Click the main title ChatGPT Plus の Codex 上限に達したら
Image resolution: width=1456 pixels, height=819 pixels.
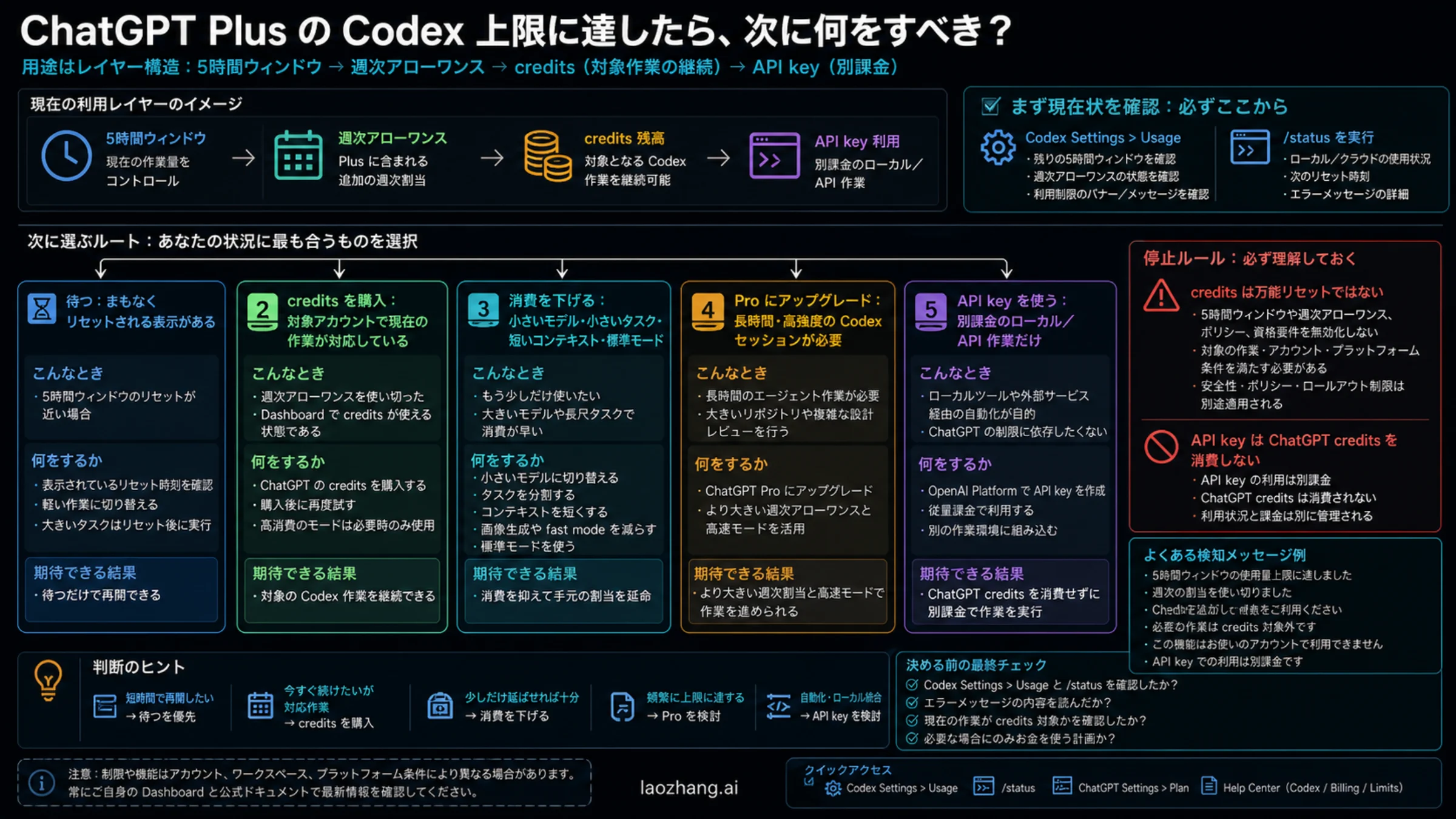pos(516,30)
